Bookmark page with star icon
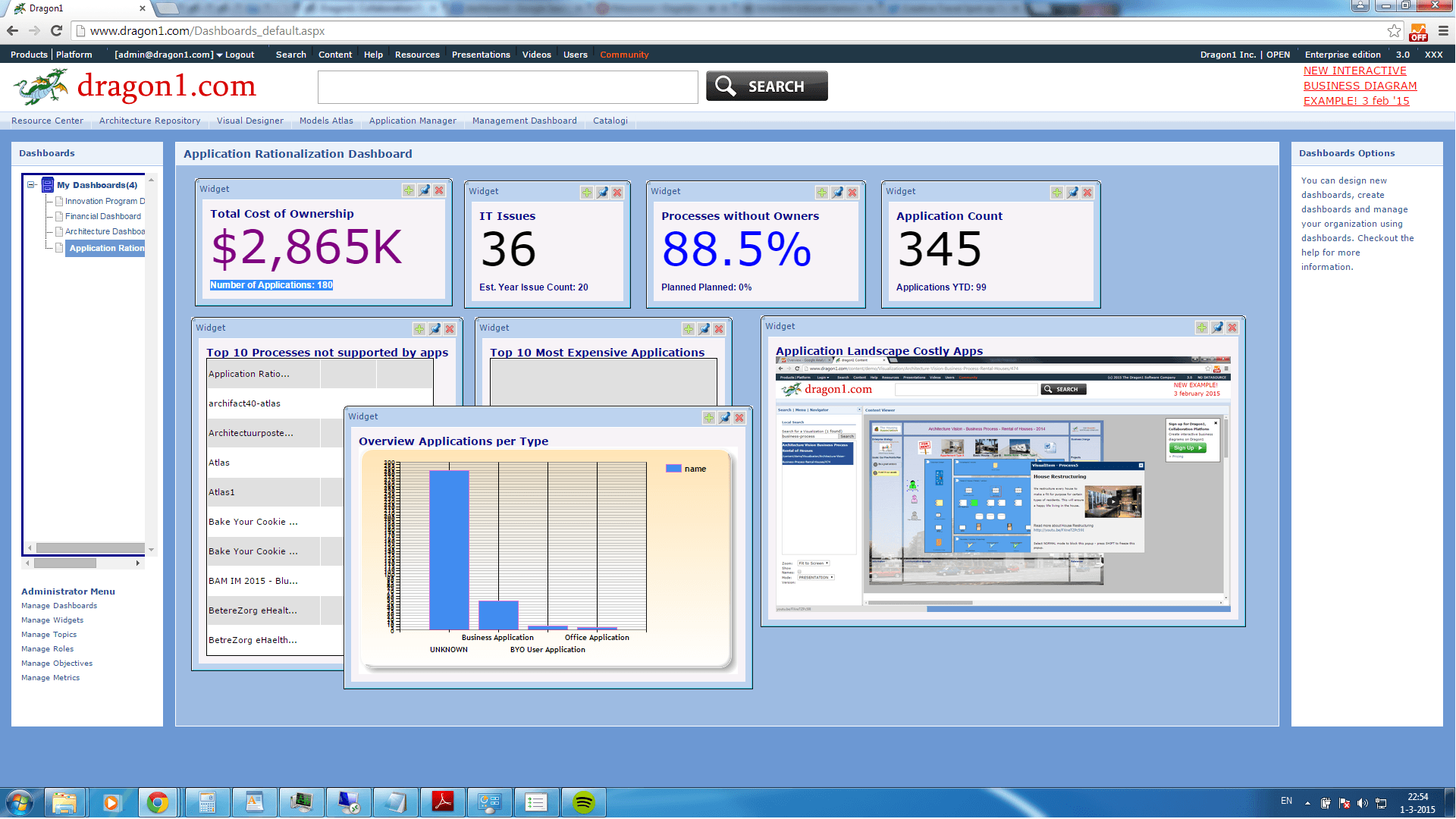Screen dimensions: 1456x819 pos(1394,31)
